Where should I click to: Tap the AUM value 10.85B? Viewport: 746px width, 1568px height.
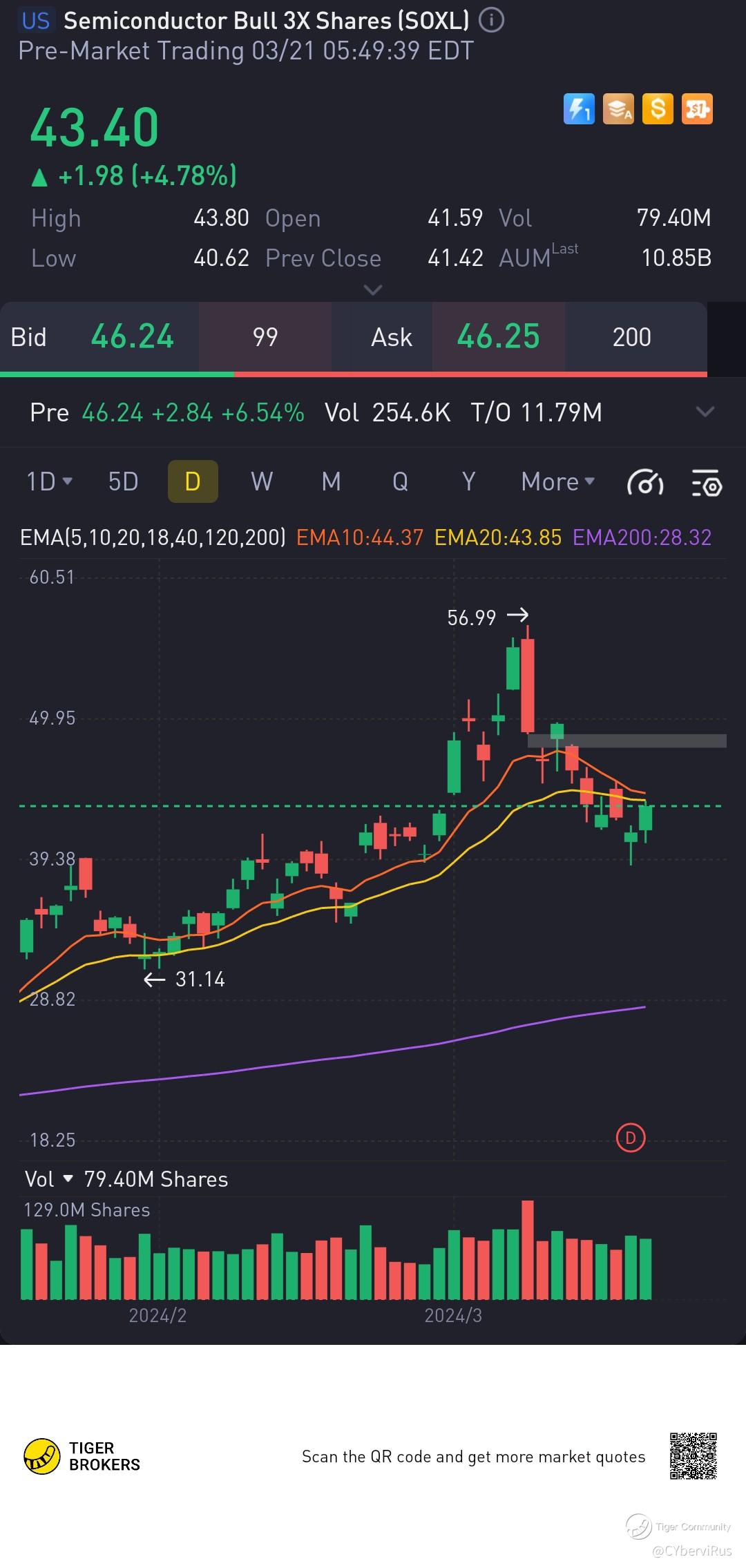[x=676, y=258]
